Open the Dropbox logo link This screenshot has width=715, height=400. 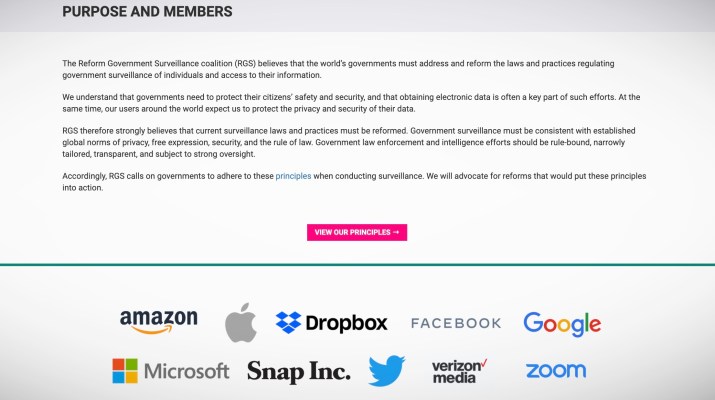[x=332, y=323]
